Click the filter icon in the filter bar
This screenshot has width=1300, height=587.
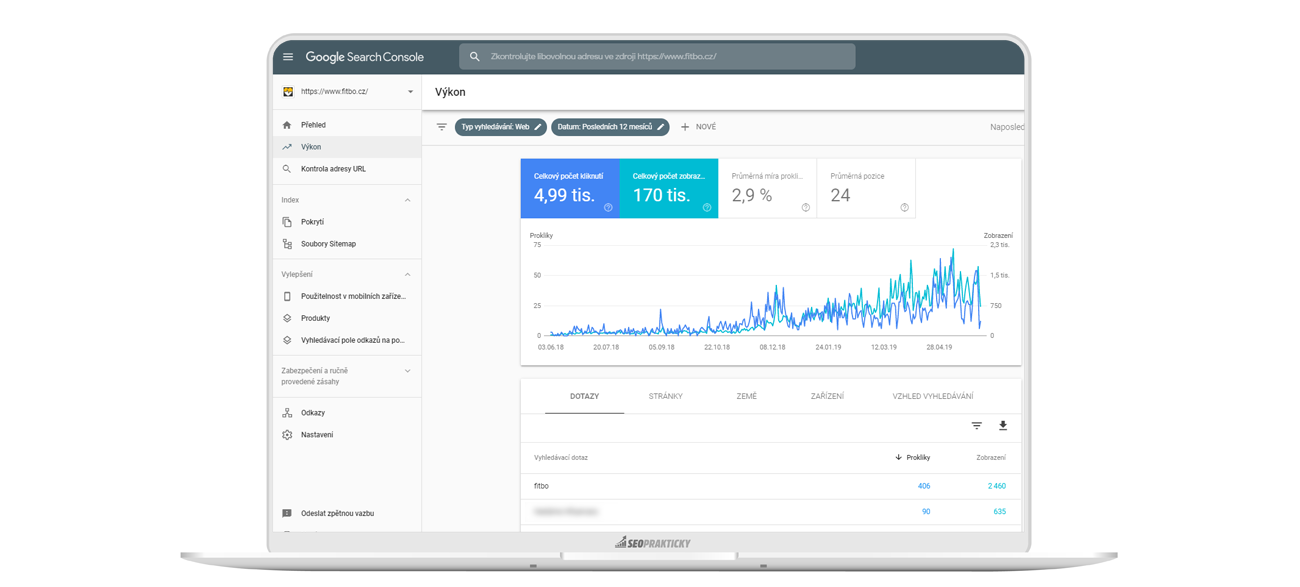coord(441,127)
